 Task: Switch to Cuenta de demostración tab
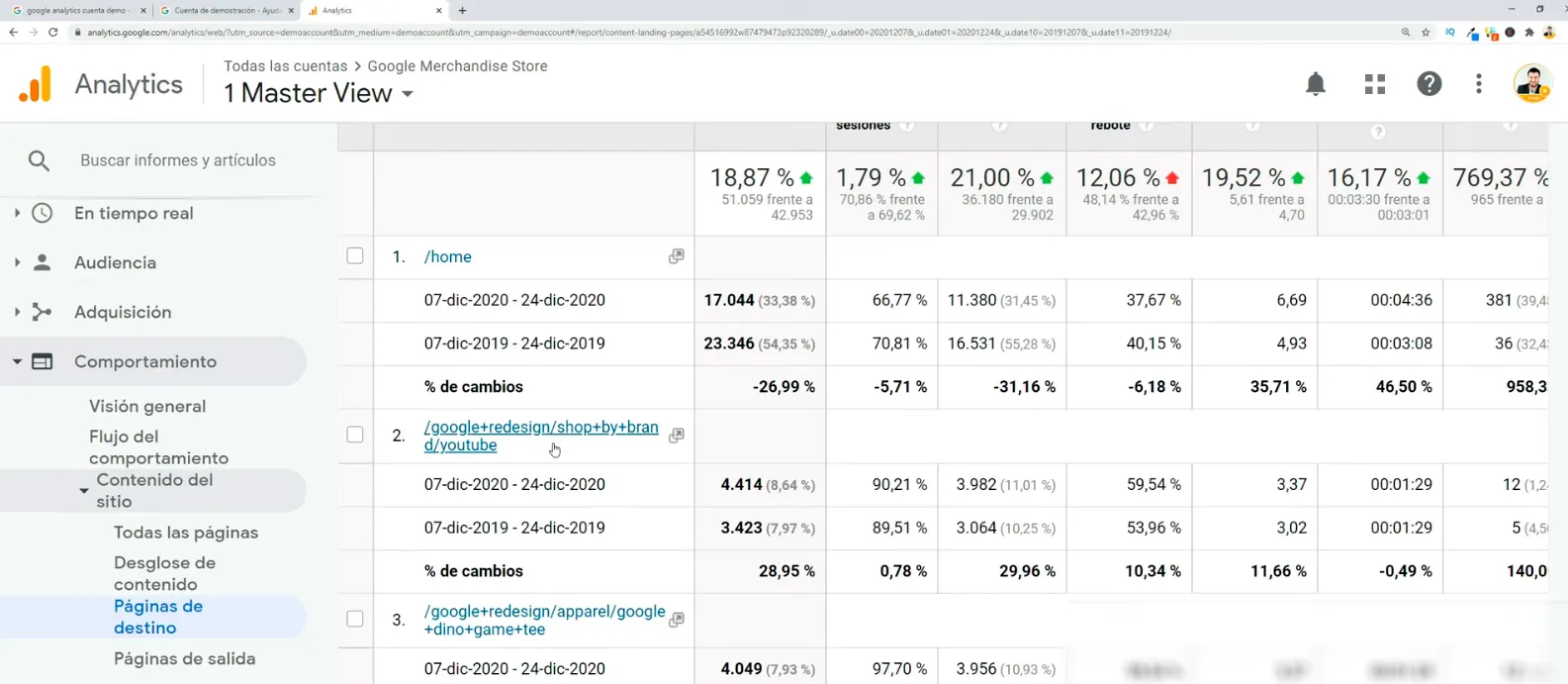click(x=227, y=10)
